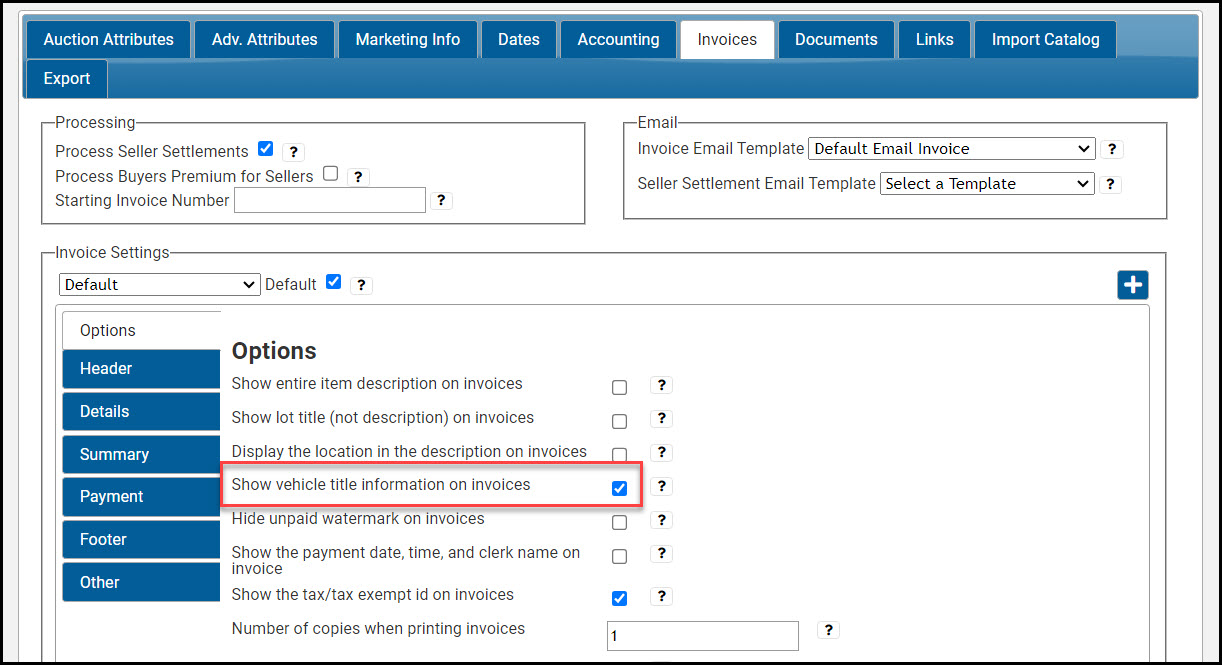Open help for Process Seller Settlements
The width and height of the screenshot is (1222, 665).
point(293,152)
